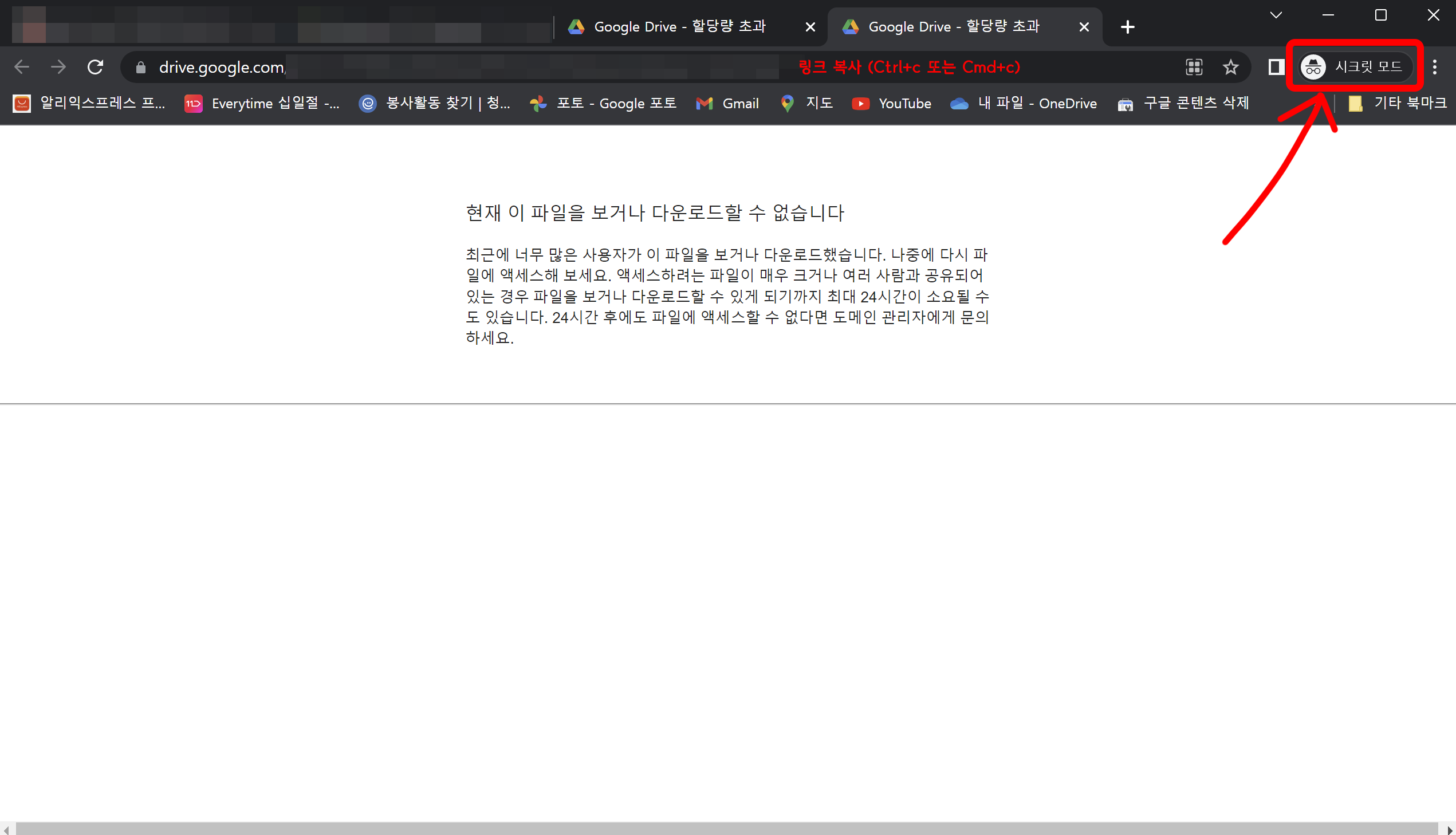Open Chrome three-dot menu

(1434, 67)
